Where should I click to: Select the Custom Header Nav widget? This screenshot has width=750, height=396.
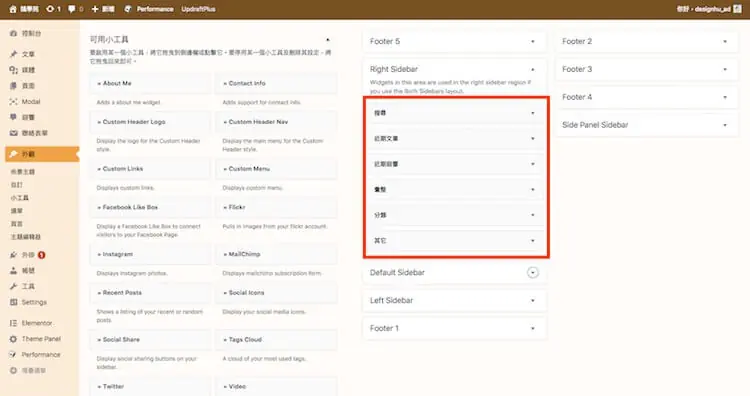[276, 122]
